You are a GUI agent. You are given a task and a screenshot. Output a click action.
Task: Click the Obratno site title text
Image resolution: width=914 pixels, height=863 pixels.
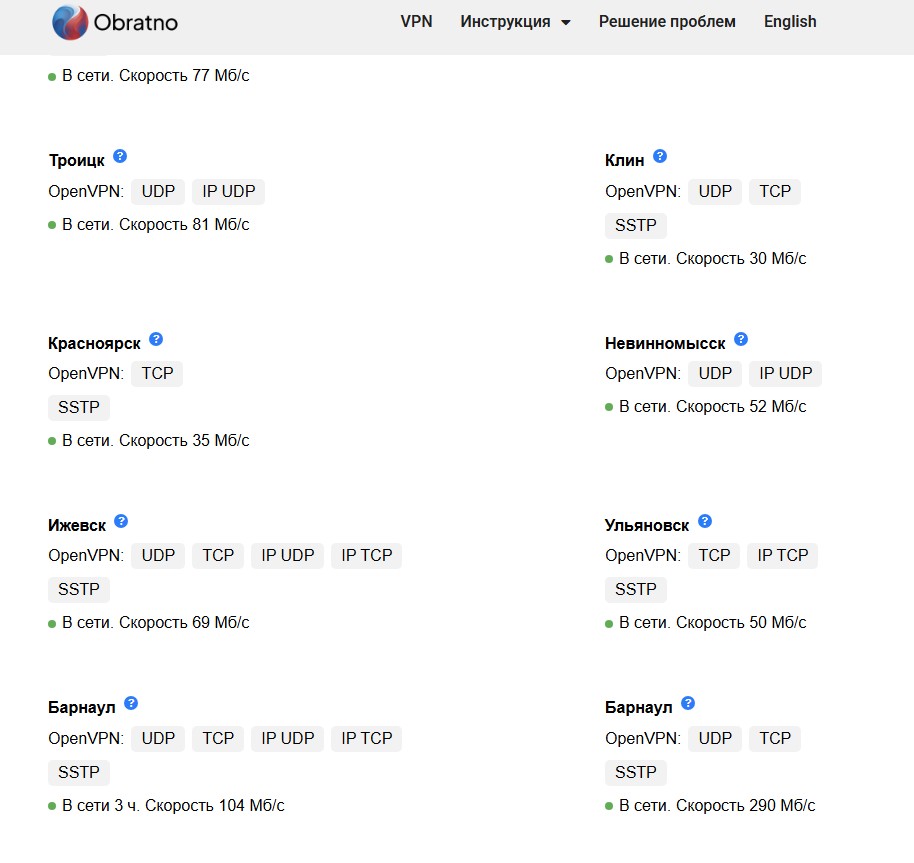[x=136, y=23]
